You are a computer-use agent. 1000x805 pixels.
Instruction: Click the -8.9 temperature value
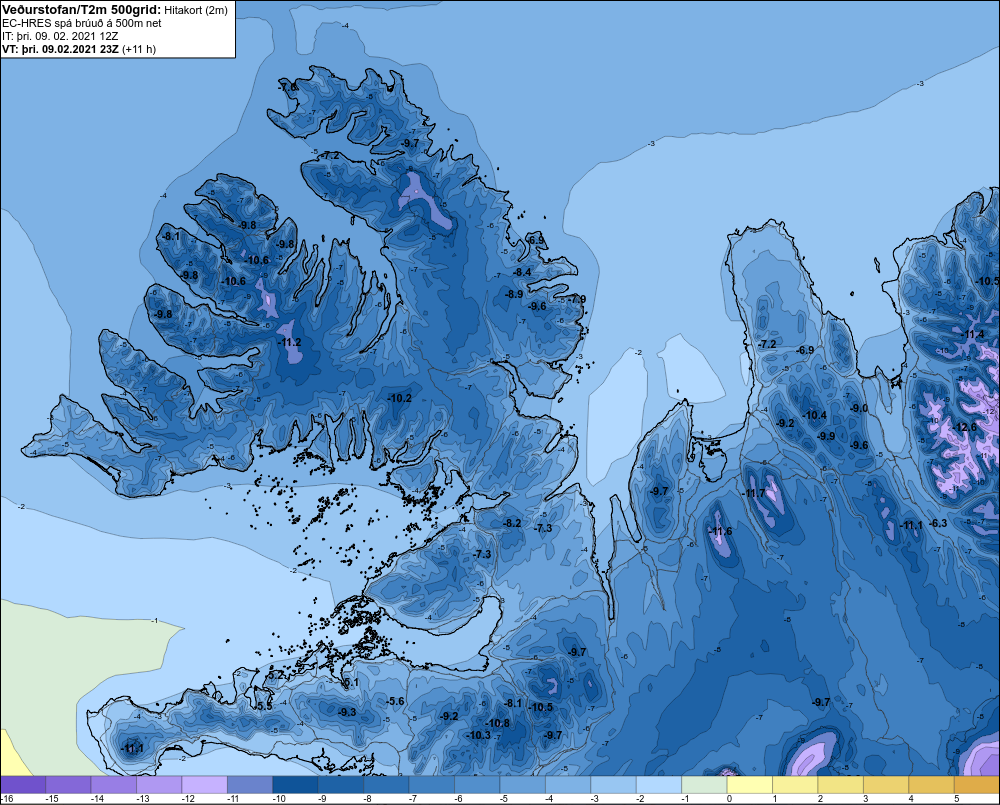(x=514, y=294)
